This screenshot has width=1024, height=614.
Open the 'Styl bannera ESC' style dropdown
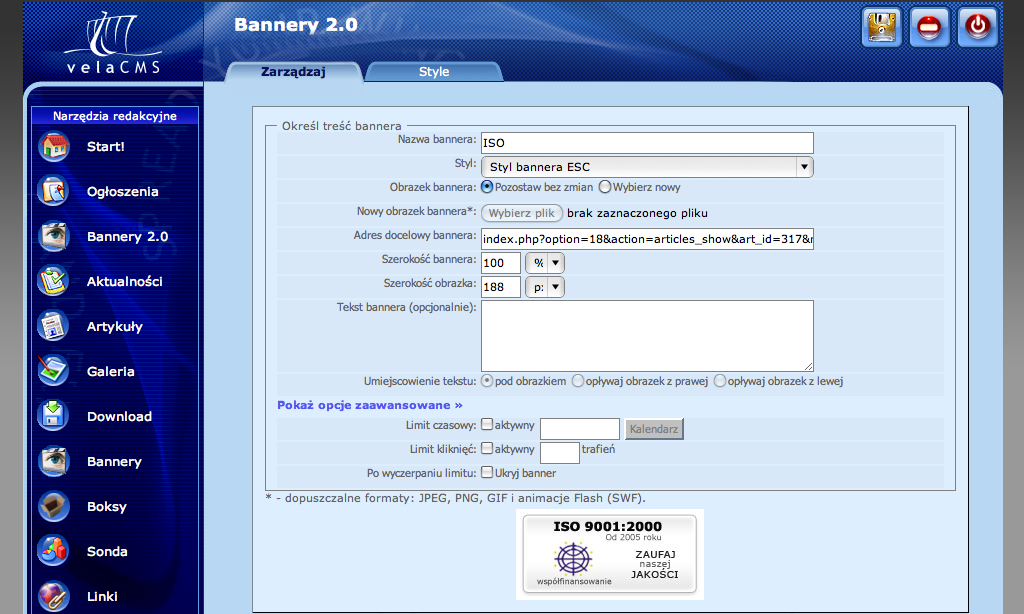pos(647,167)
